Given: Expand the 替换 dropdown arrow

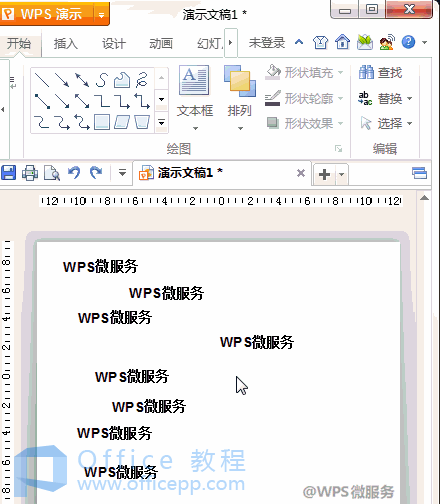Looking at the screenshot, I should [410, 99].
